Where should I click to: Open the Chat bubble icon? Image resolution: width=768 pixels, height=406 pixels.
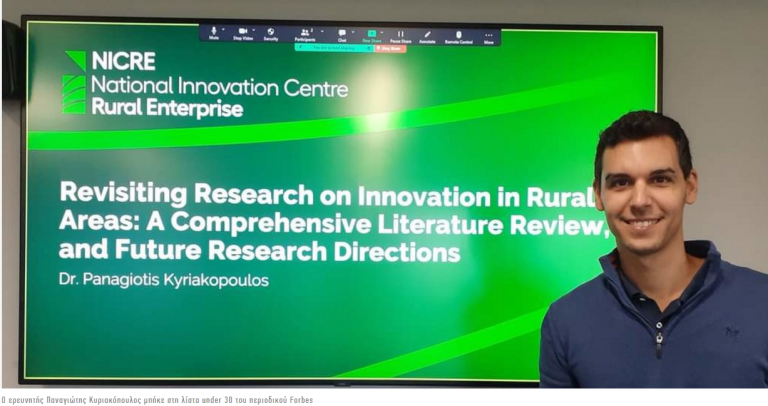[342, 35]
